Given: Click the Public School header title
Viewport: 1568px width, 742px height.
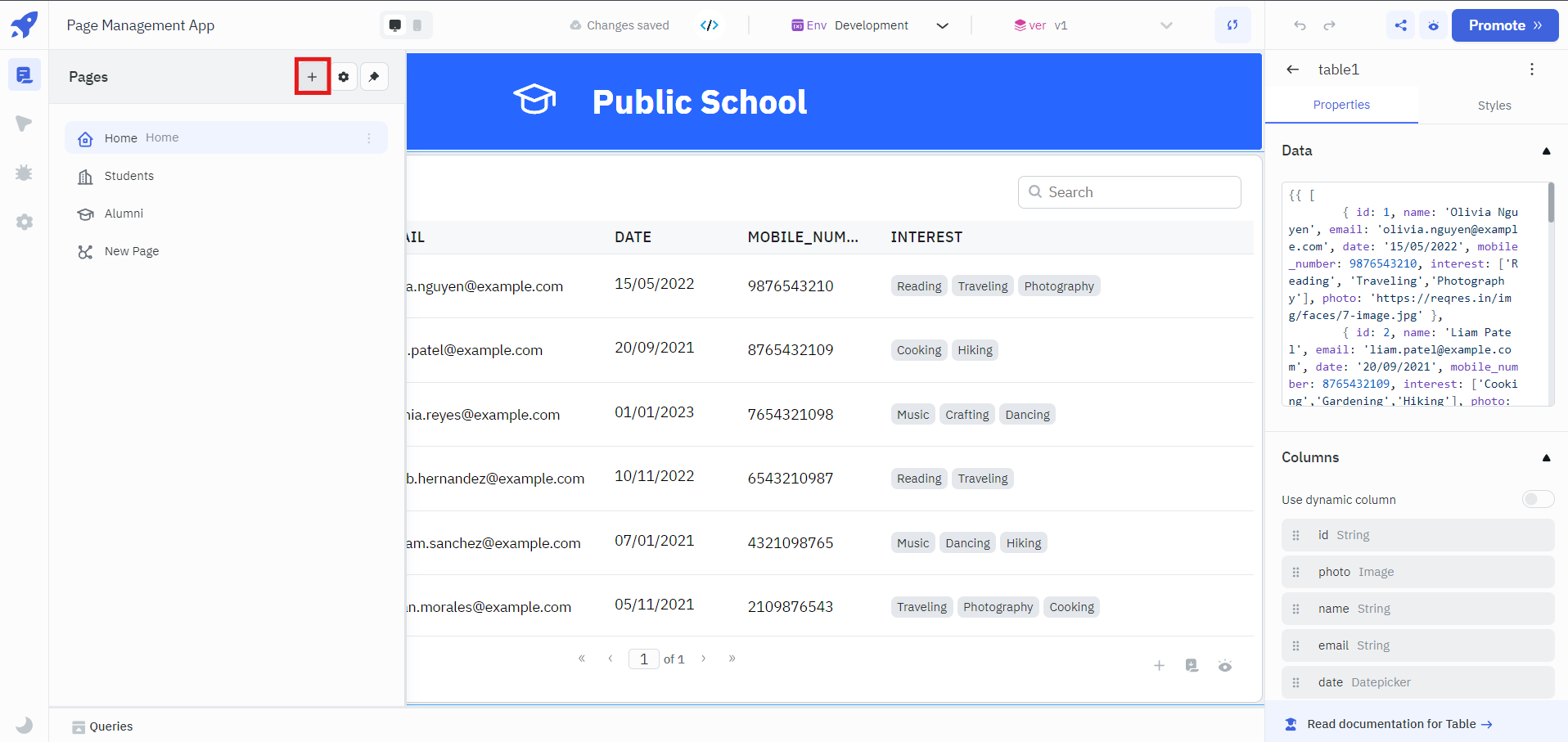Looking at the screenshot, I should click(x=700, y=102).
